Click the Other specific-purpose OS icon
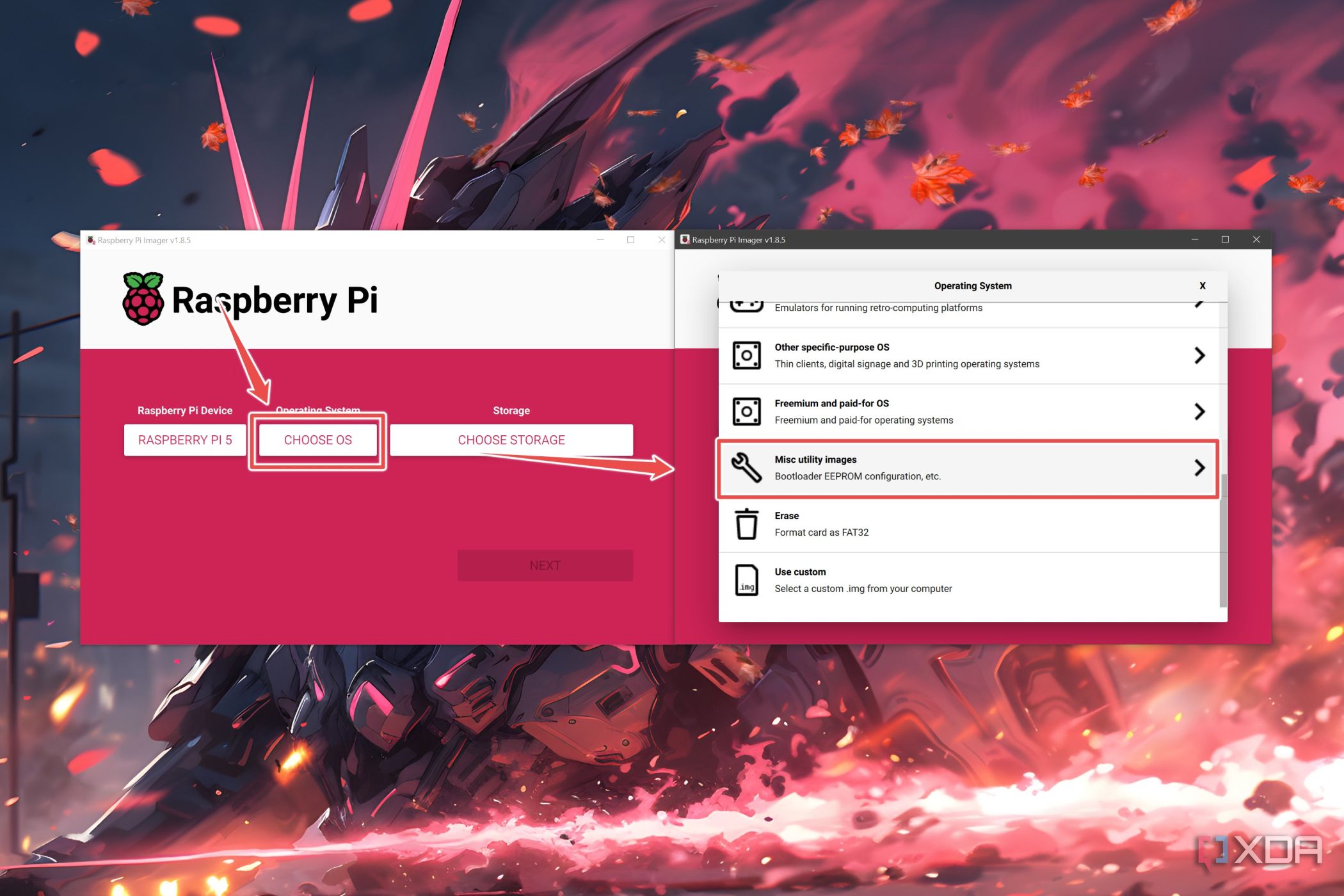Viewport: 1344px width, 896px height. pyautogui.click(x=746, y=355)
